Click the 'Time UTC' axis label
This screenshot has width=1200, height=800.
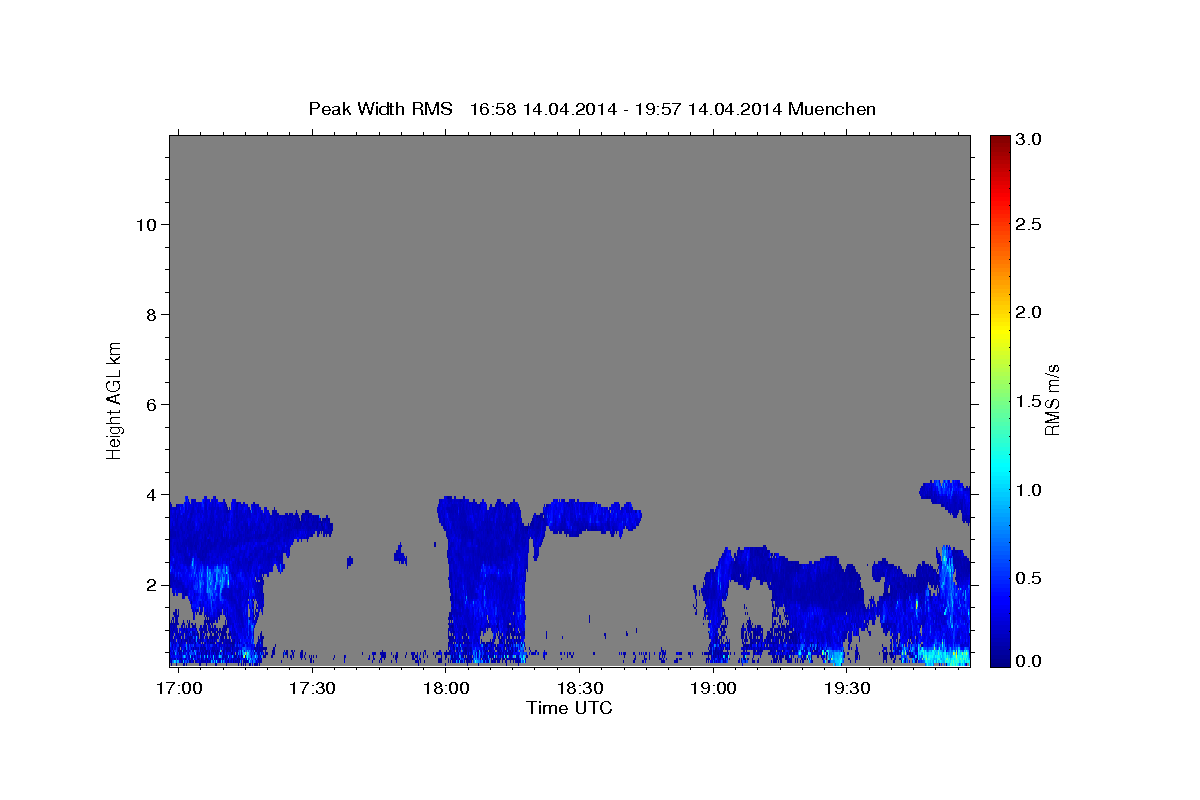[x=569, y=708]
